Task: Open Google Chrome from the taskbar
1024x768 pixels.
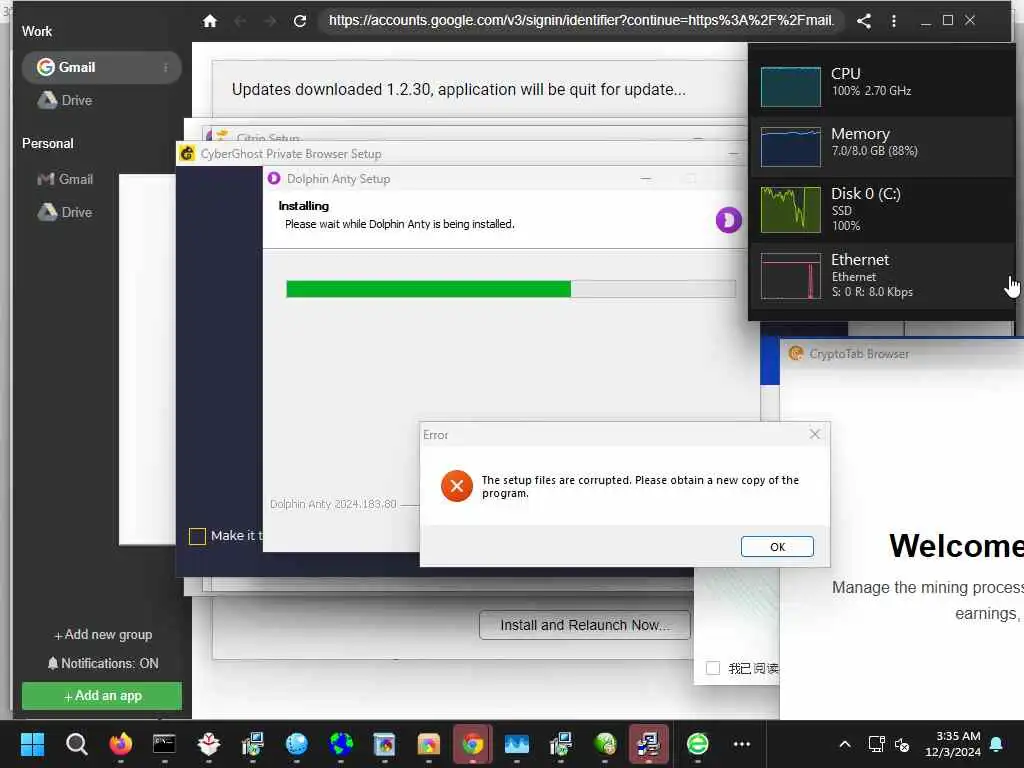Action: click(x=473, y=744)
